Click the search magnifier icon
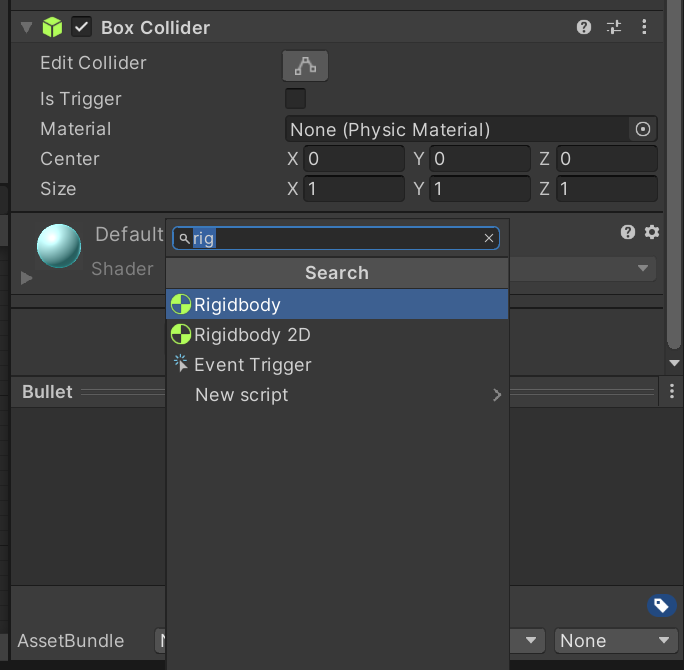The image size is (684, 670). (x=184, y=239)
